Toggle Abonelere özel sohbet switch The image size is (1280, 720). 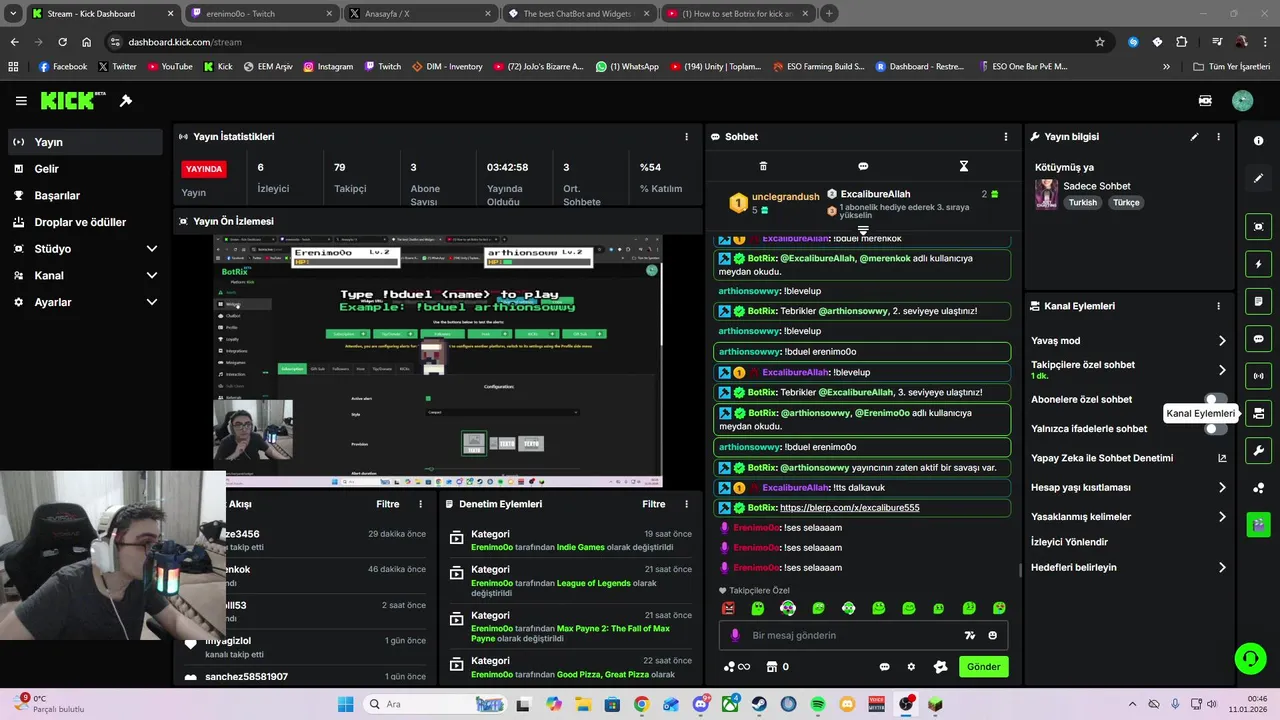tap(1215, 400)
